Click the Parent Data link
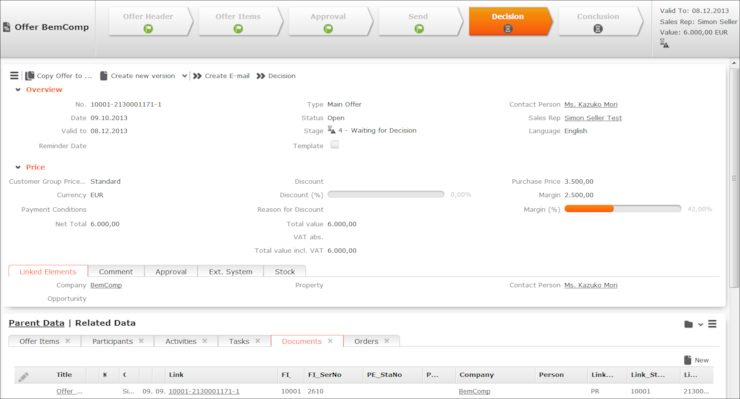740x399 pixels. pyautogui.click(x=36, y=323)
